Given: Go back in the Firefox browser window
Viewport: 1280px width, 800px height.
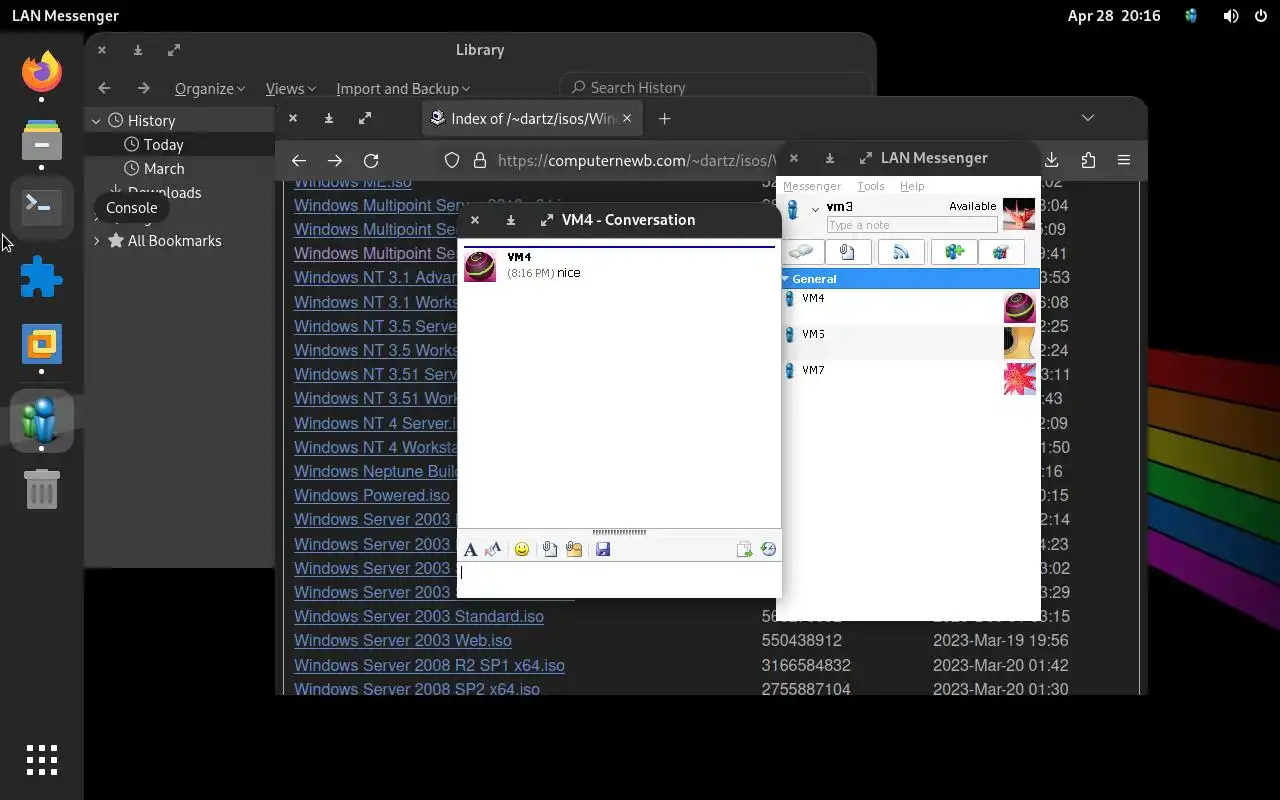Looking at the screenshot, I should [298, 160].
